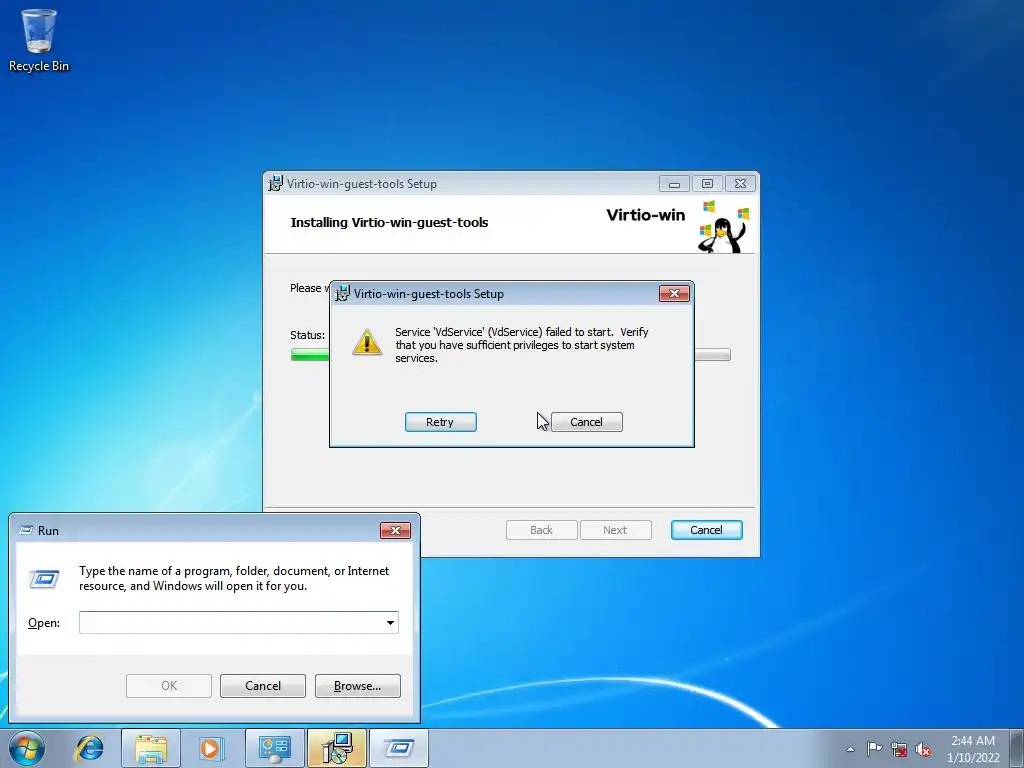
Task: Click the disabled Back button in Setup
Action: coord(541,530)
